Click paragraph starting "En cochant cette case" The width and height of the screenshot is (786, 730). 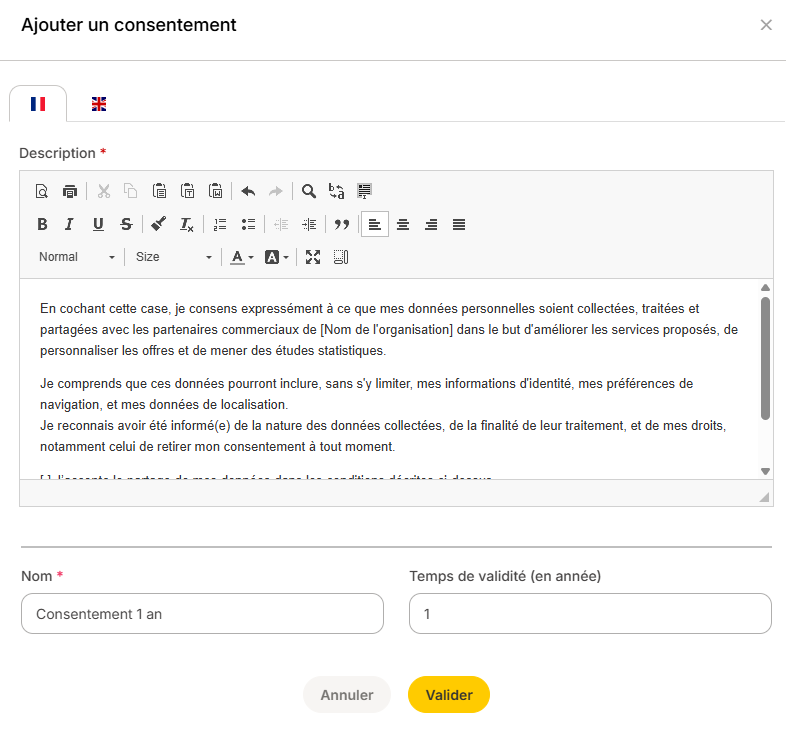point(389,329)
